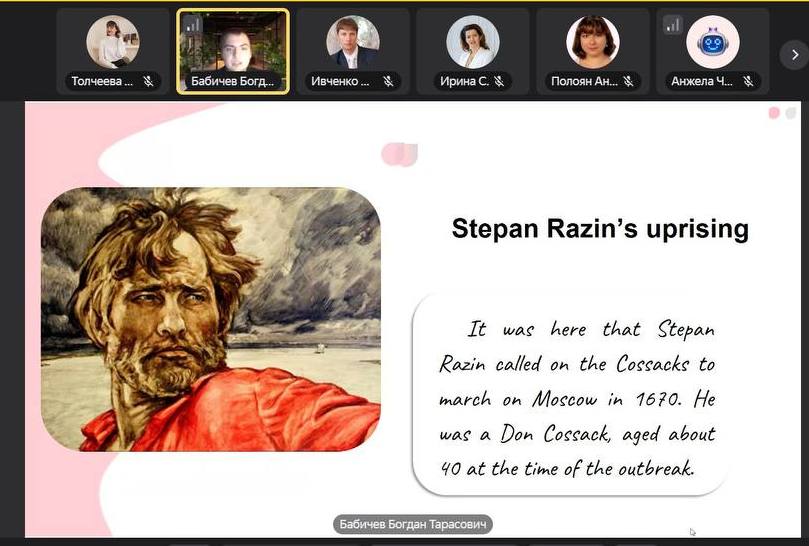
Task: Click muted microphone icon next to Ирина С.
Action: 499,81
